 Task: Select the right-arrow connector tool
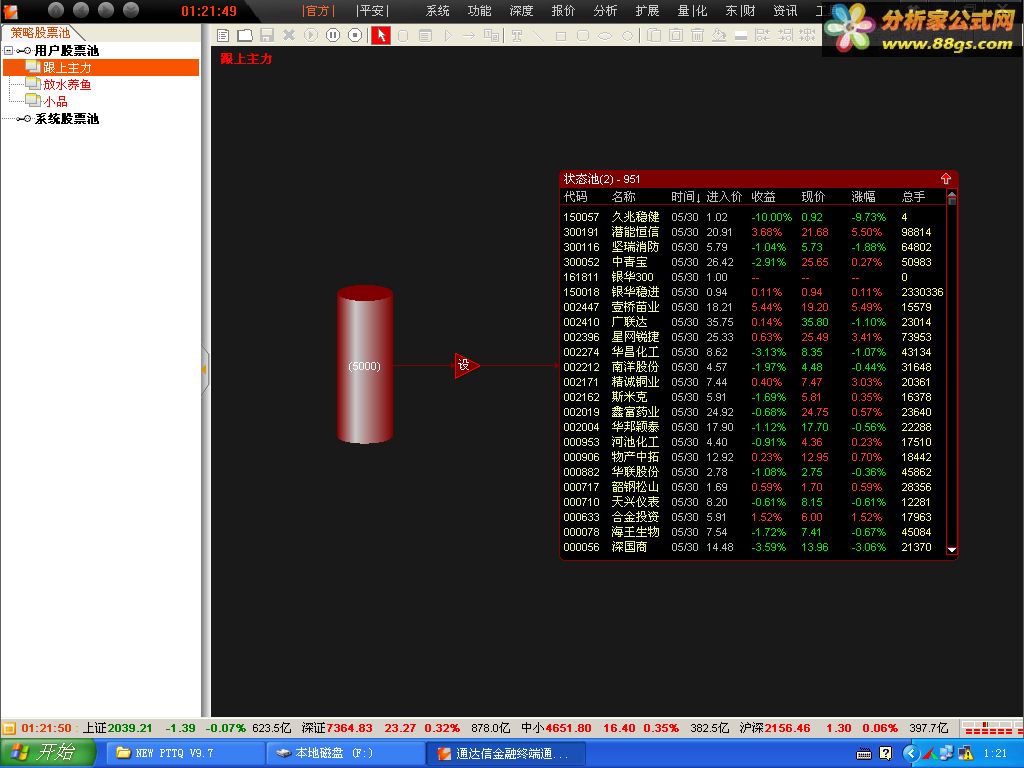468,36
